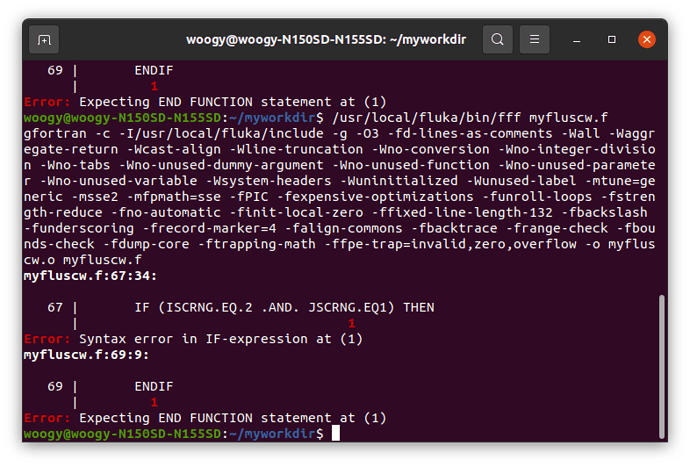Click the bold myfluscw.f:67:34: location line

tap(90, 276)
